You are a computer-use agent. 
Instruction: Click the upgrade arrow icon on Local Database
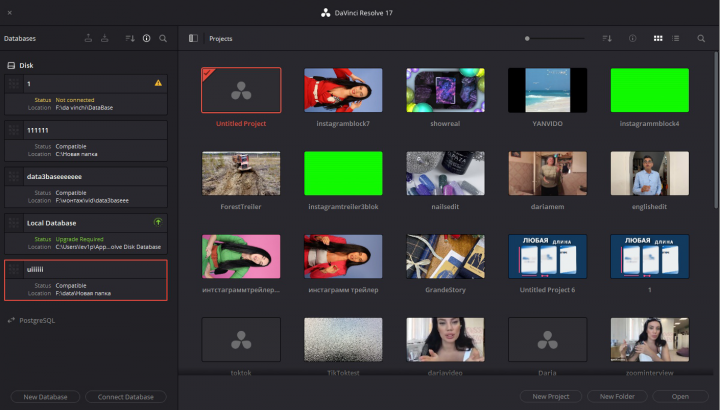click(158, 222)
